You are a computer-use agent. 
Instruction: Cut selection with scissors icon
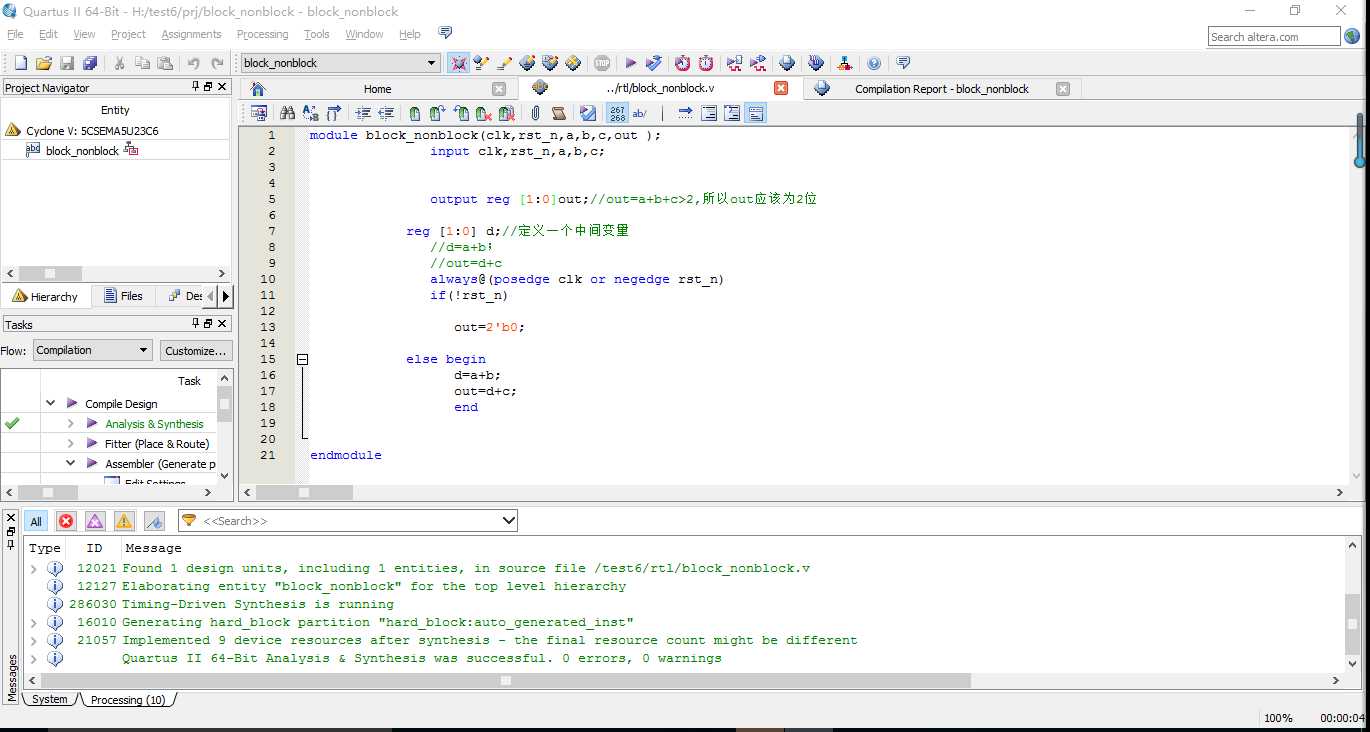pyautogui.click(x=119, y=63)
